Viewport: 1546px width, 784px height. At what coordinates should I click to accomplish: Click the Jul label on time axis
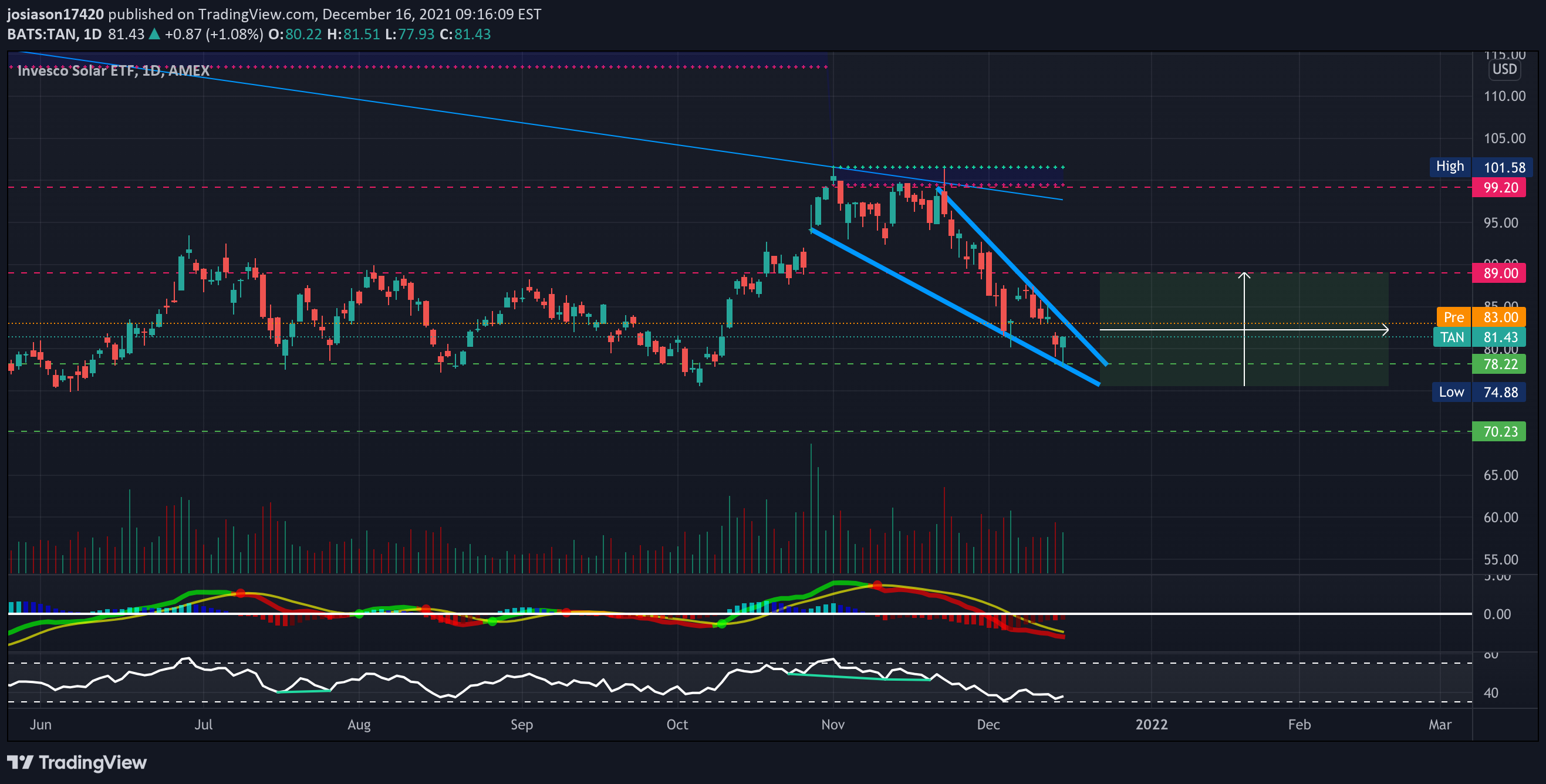[204, 724]
